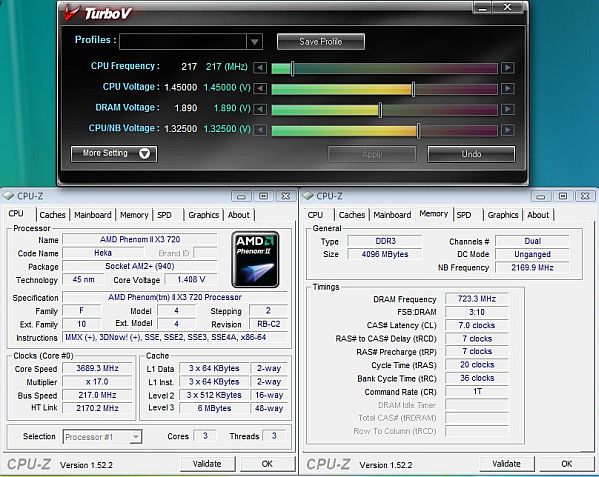
Task: Click left CPU-Z window title icon
Action: [8, 196]
